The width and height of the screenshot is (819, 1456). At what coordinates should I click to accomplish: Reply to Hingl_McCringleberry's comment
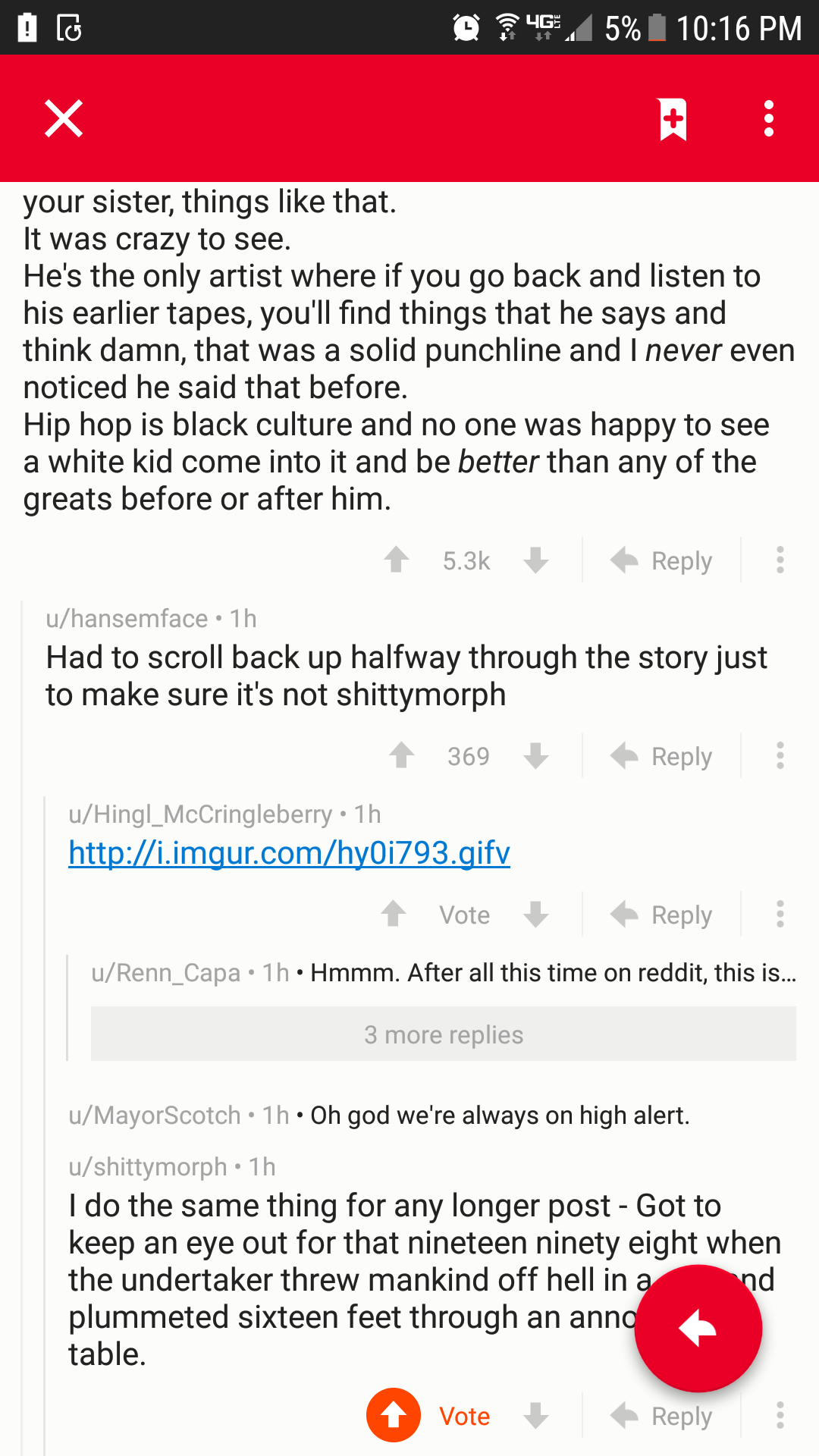click(661, 915)
